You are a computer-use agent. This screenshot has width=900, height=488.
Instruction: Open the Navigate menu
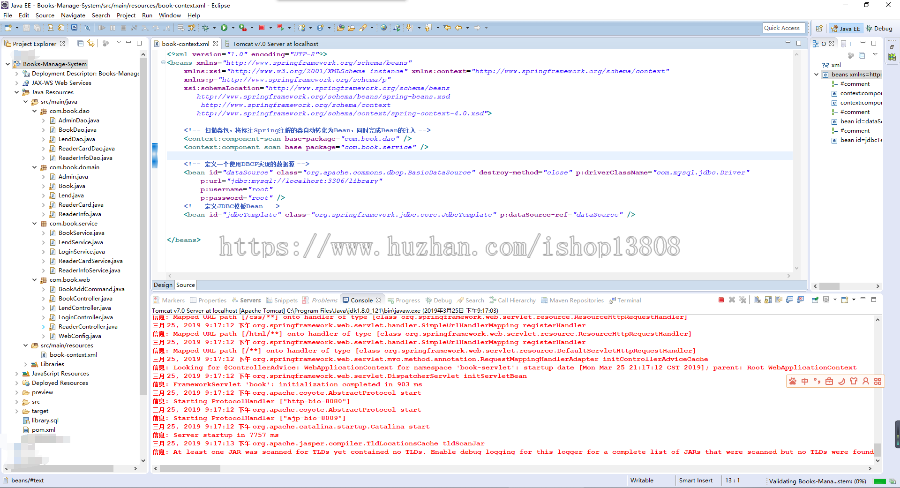(x=73, y=16)
